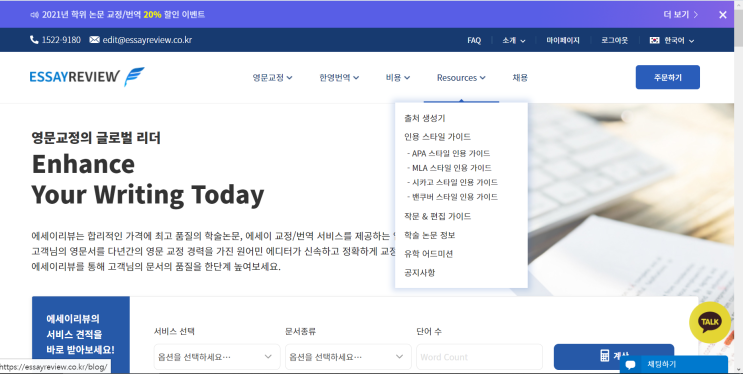Expand the 비용 menu
The height and width of the screenshot is (374, 743).
coord(398,77)
